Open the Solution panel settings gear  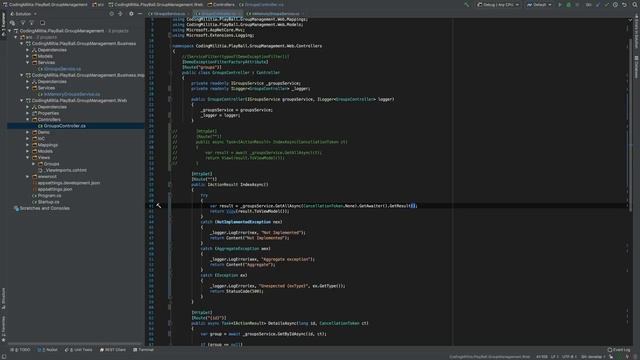coord(131,13)
